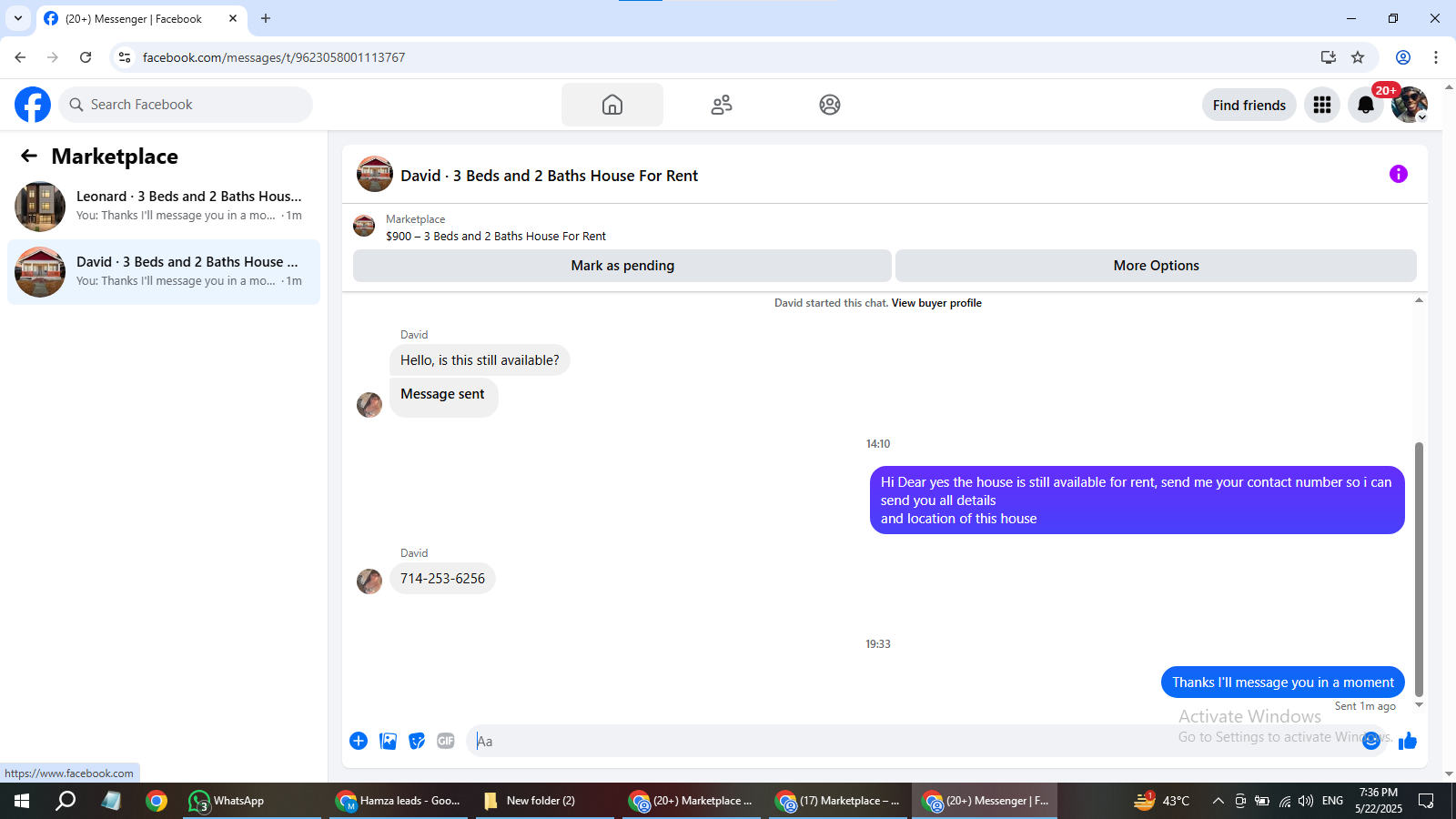The image size is (1456, 819).
Task: Click the chat scrollbar thumb
Action: point(1419,569)
